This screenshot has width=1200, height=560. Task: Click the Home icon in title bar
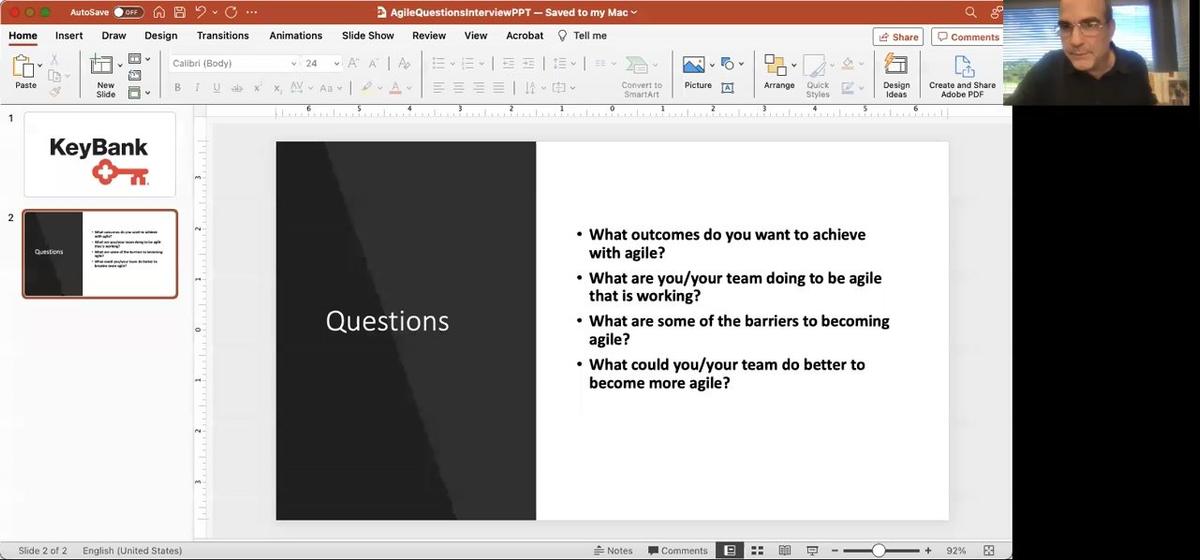(x=159, y=12)
